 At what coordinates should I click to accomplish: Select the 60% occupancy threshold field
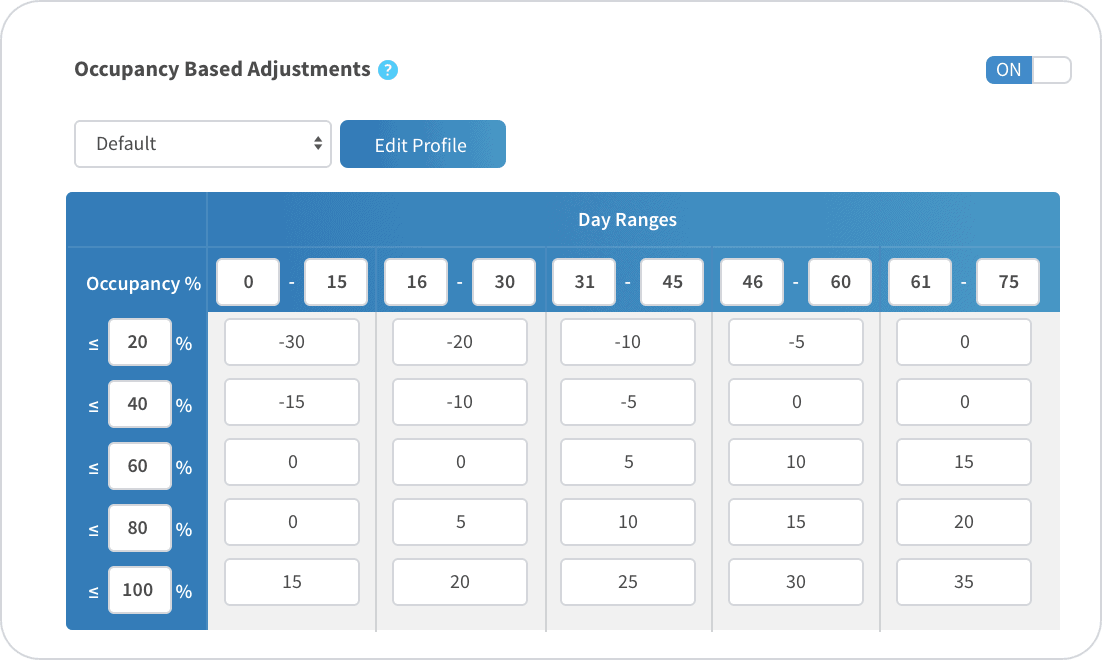[139, 466]
